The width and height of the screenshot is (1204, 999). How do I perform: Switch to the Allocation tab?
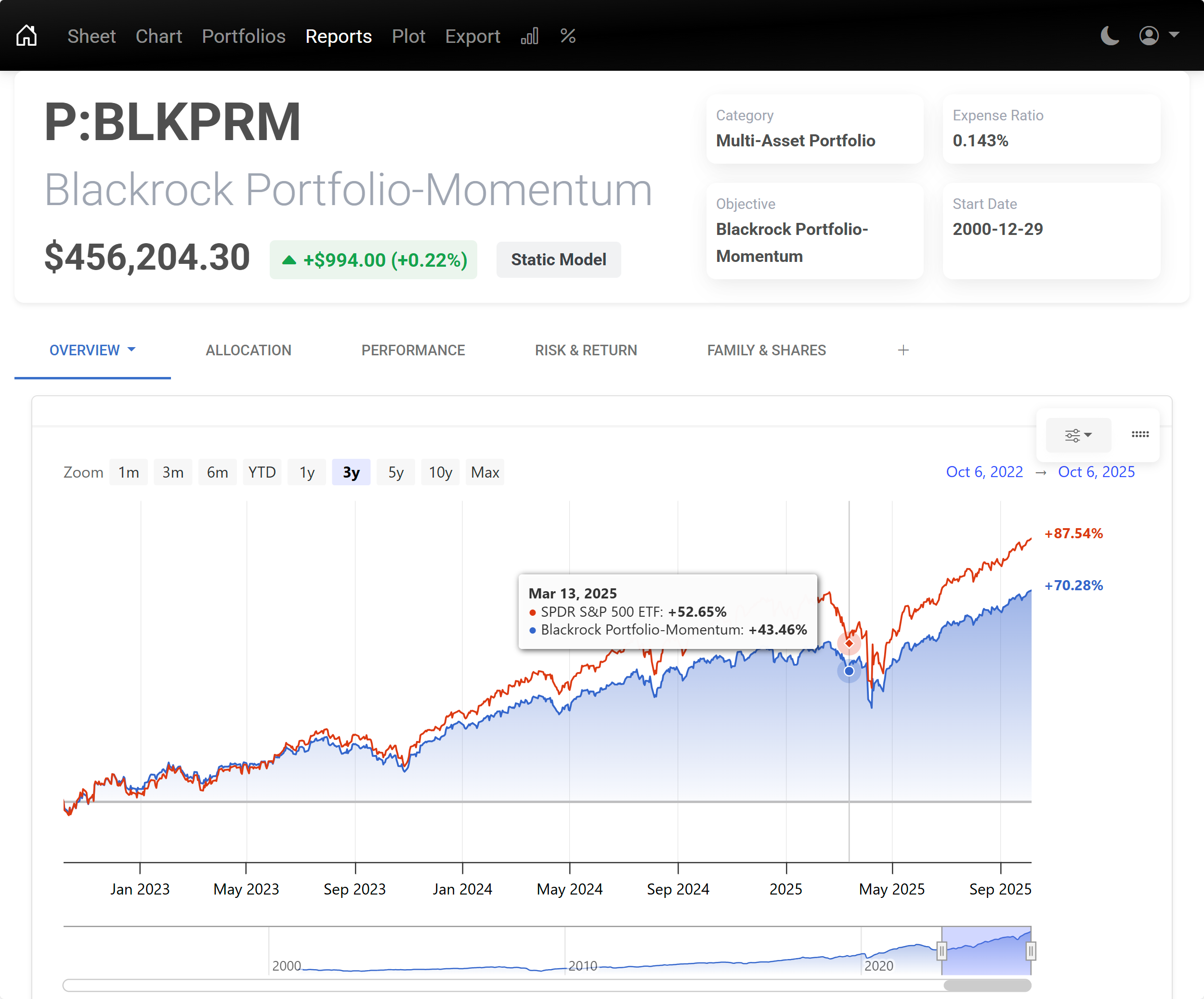[248, 350]
